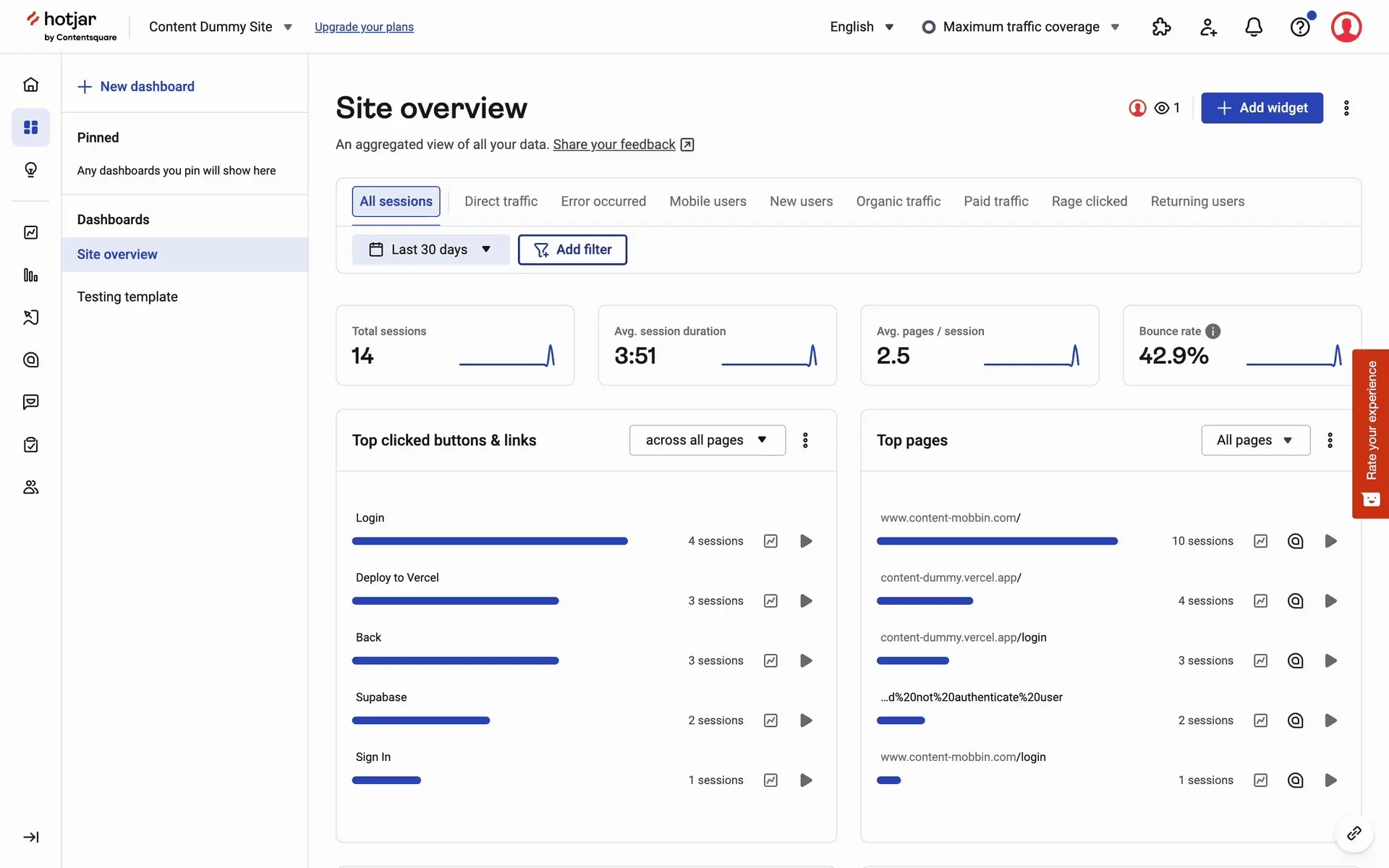Select the Rage clicked segment tab
This screenshot has width=1389, height=868.
tap(1089, 201)
